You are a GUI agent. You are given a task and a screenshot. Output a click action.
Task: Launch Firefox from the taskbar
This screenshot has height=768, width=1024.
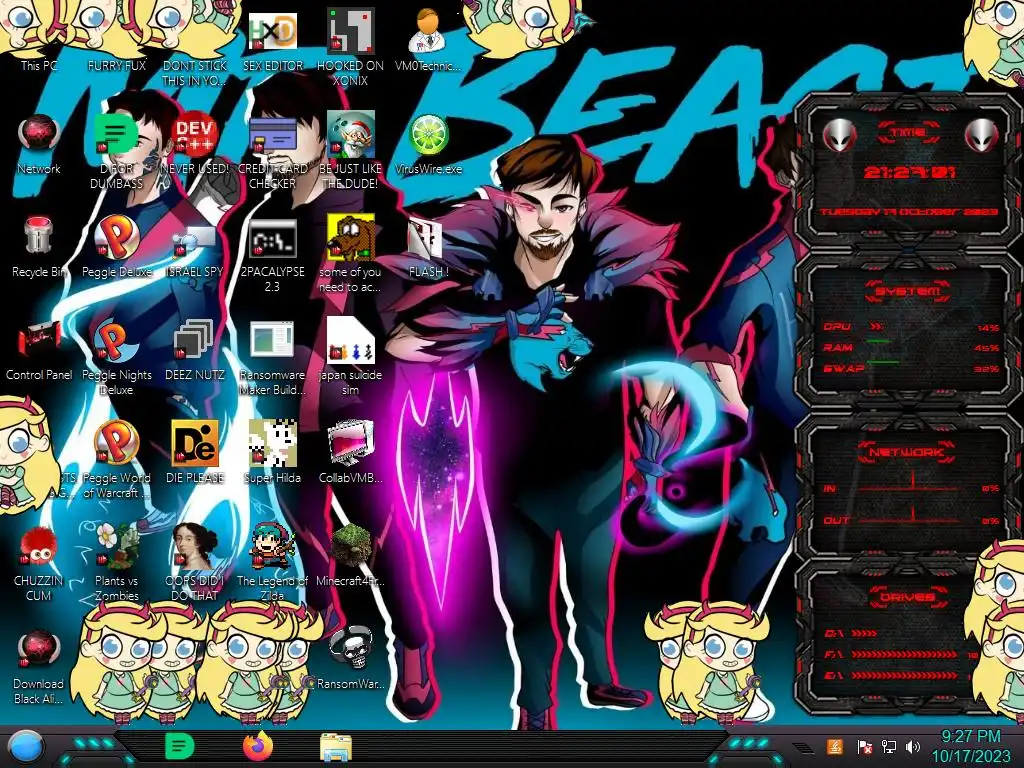coord(258,746)
